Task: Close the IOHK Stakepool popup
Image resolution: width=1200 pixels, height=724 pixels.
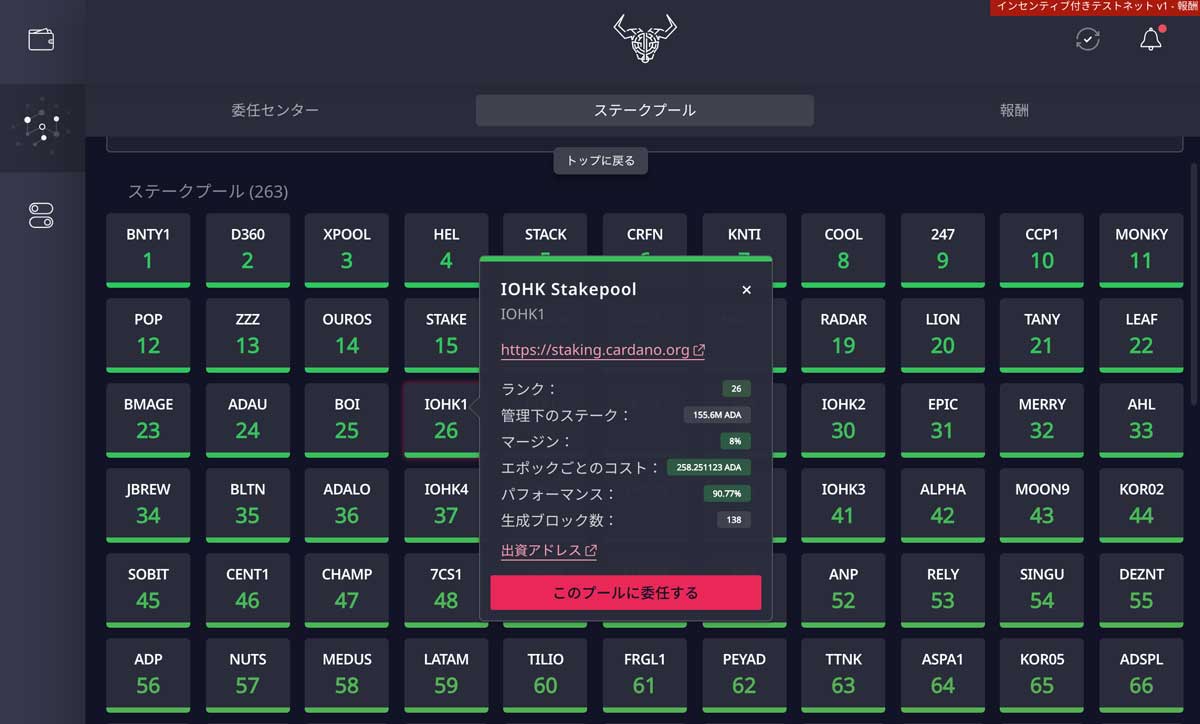Action: [746, 290]
